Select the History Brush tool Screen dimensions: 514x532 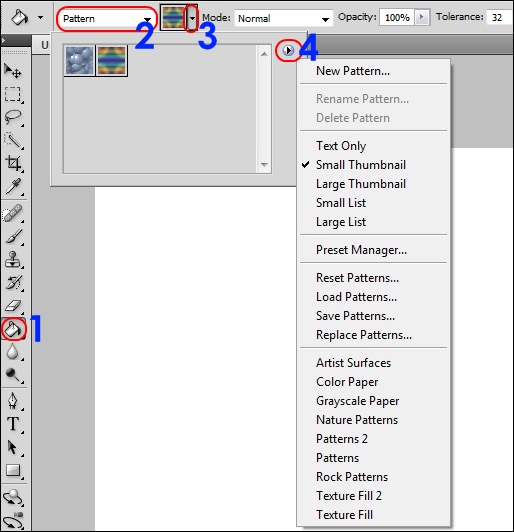[x=13, y=283]
